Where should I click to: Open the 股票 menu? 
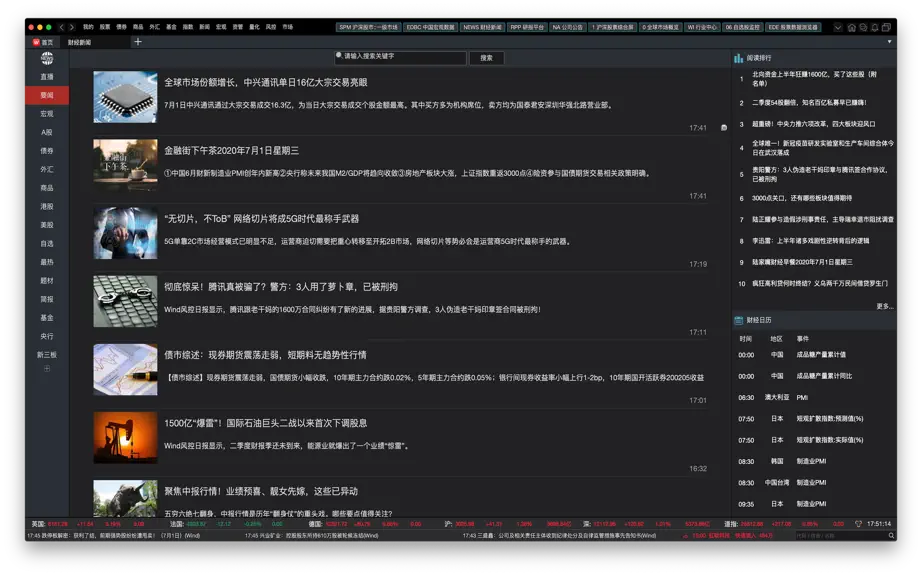105,27
